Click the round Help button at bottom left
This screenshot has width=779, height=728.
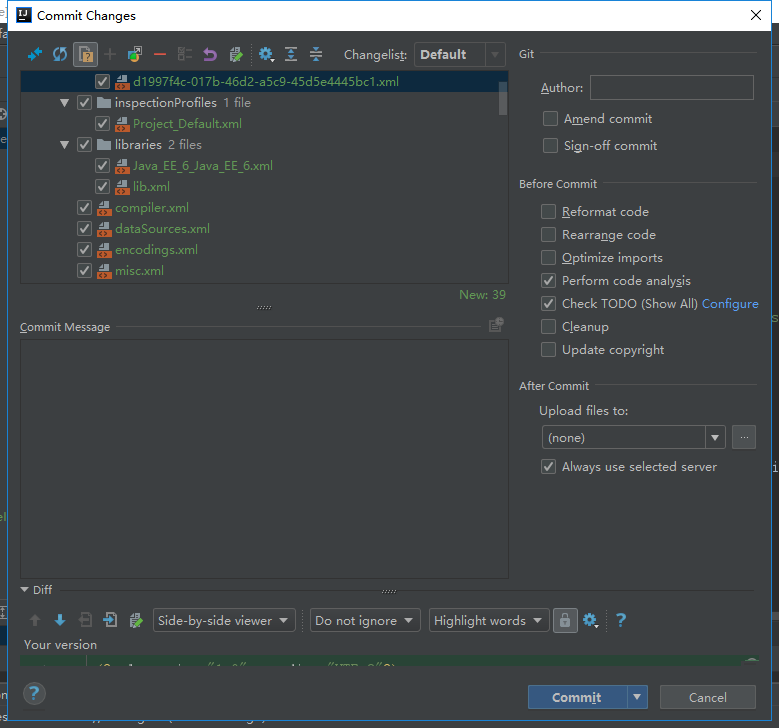click(34, 693)
